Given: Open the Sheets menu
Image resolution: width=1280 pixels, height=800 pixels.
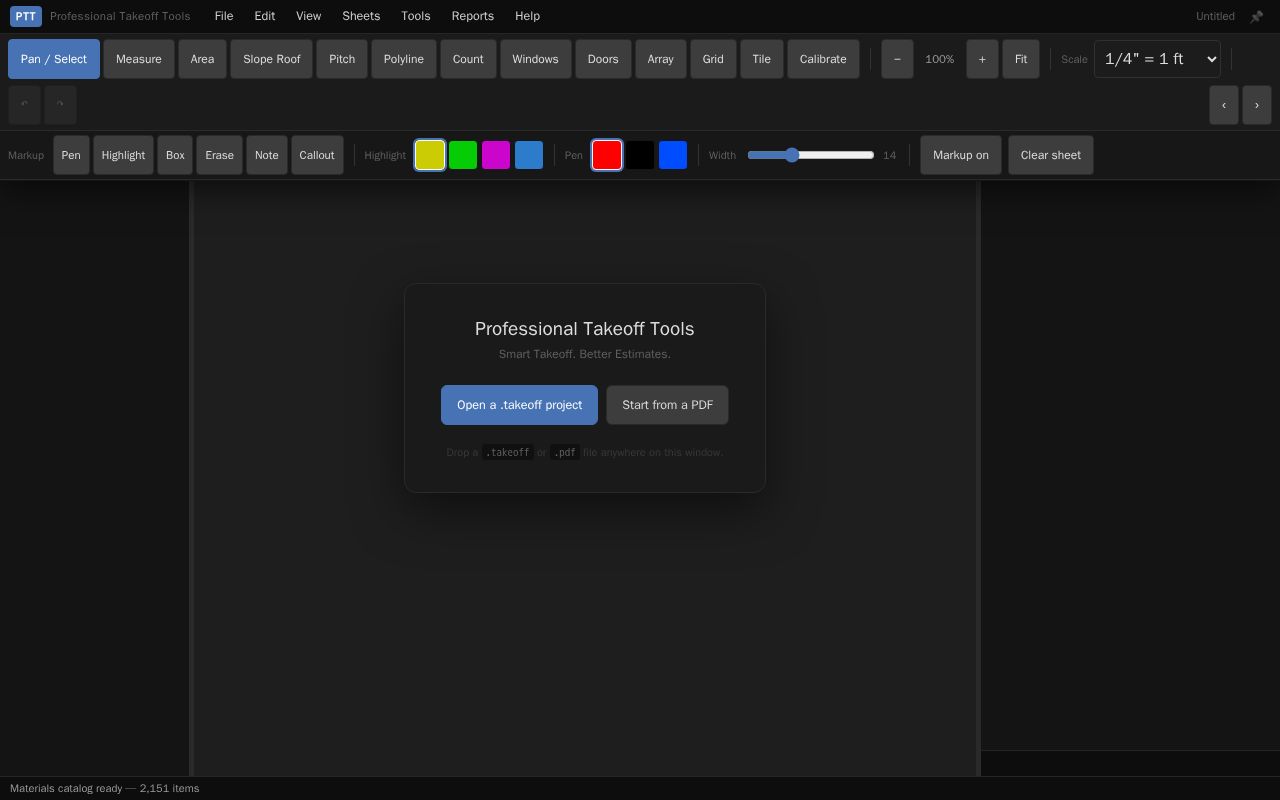Looking at the screenshot, I should click(x=361, y=16).
